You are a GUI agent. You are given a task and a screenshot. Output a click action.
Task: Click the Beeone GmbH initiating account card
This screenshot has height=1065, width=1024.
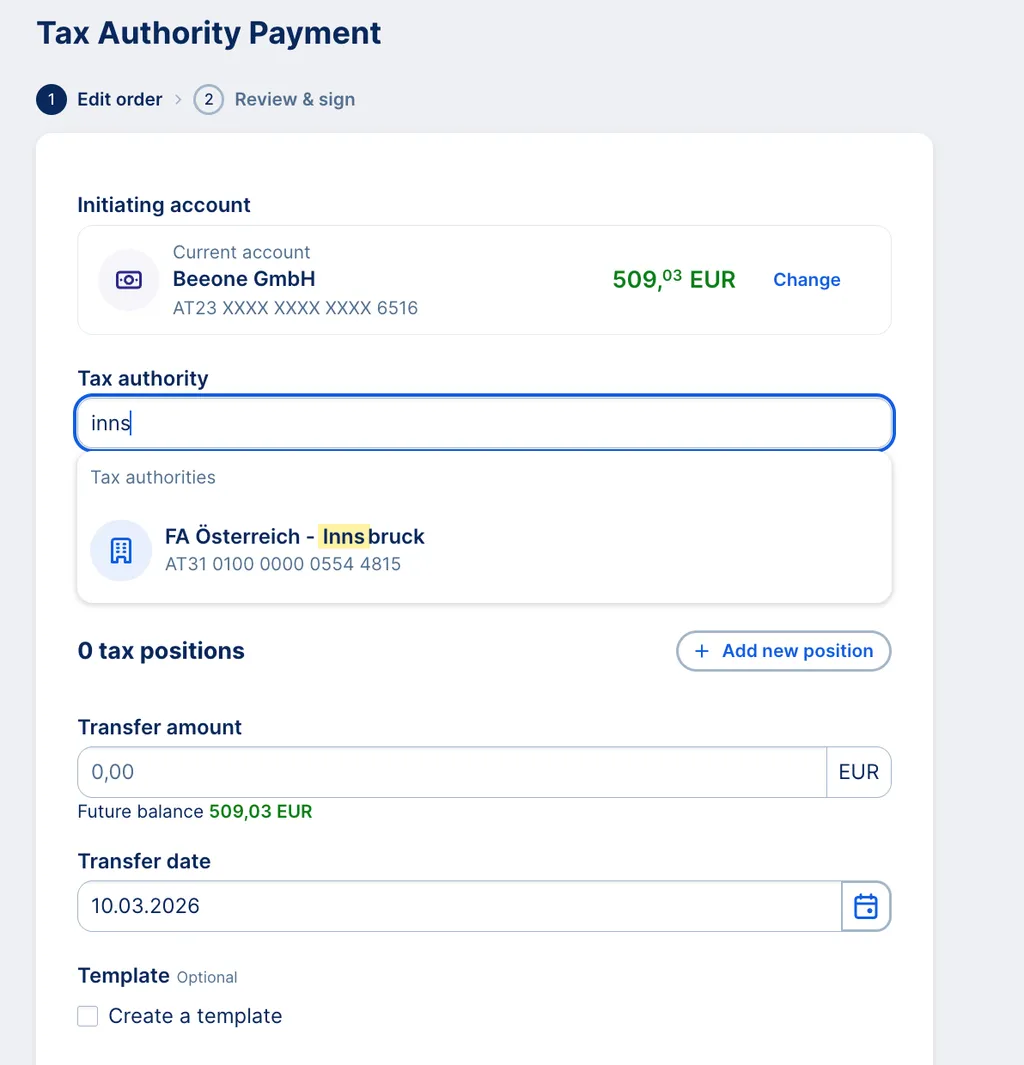(x=484, y=280)
